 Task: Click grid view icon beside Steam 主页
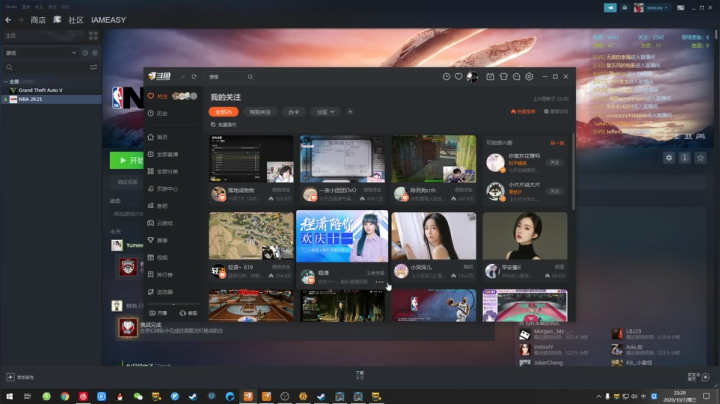point(93,36)
